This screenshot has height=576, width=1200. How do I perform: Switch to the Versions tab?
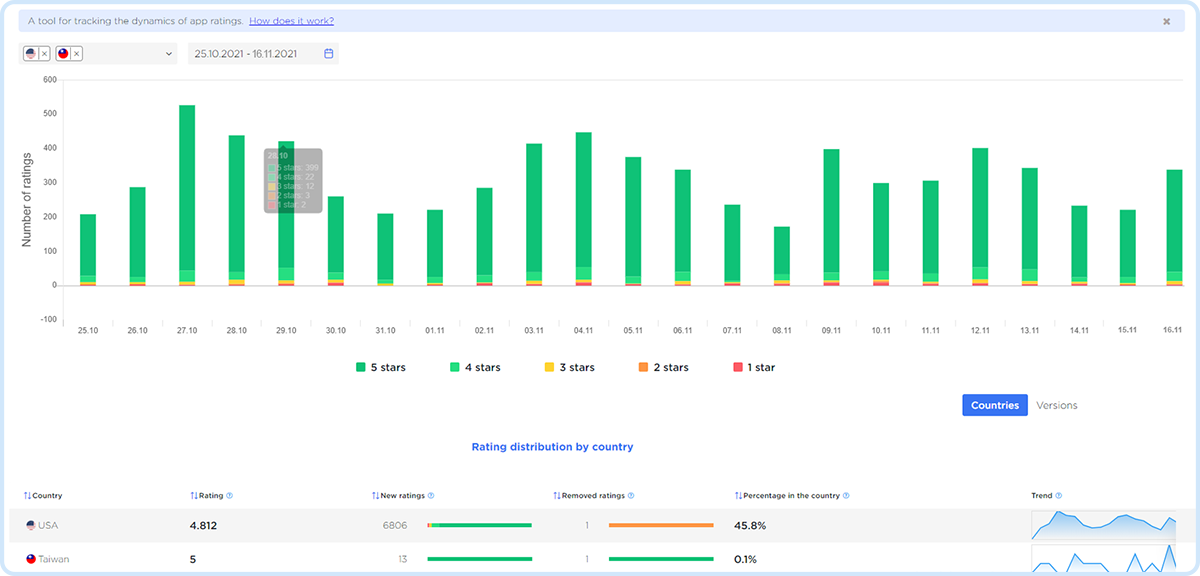1057,405
